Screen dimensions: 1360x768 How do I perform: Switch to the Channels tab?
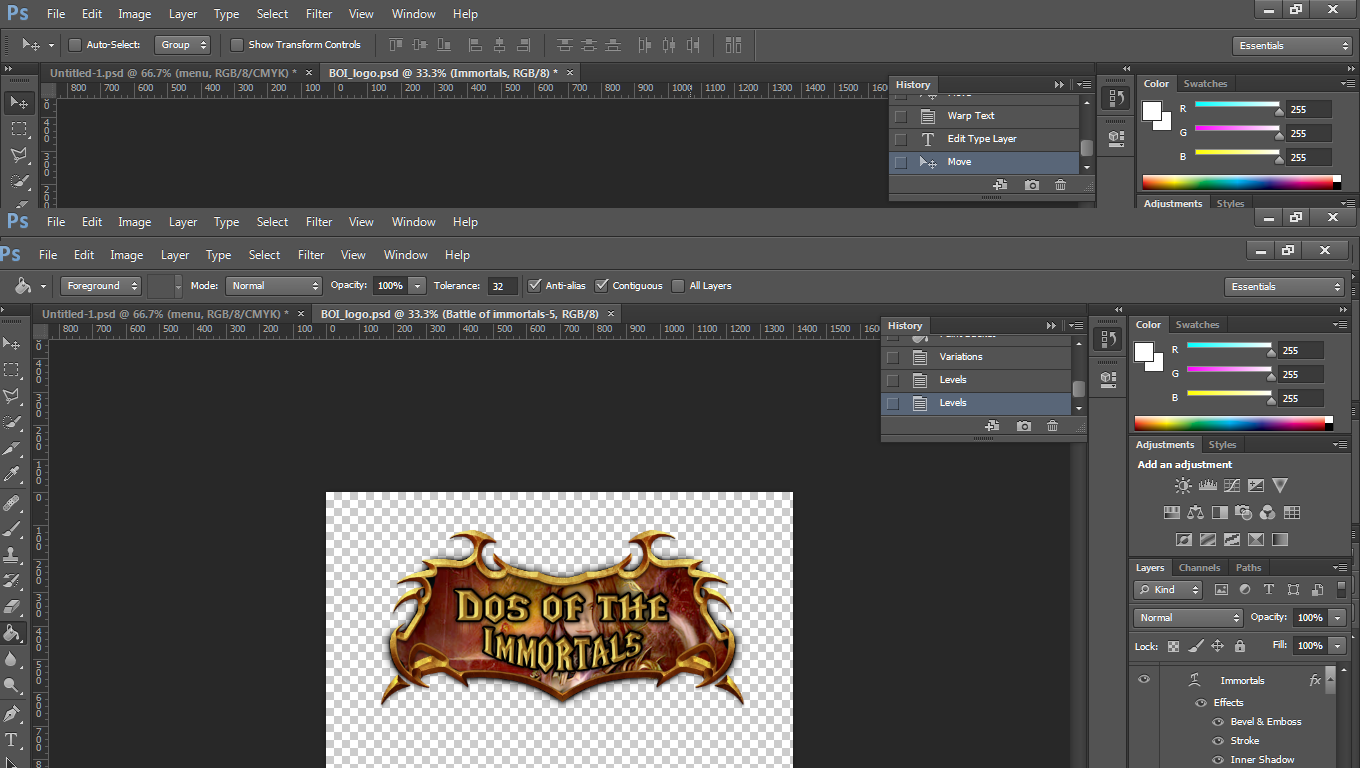click(1199, 568)
